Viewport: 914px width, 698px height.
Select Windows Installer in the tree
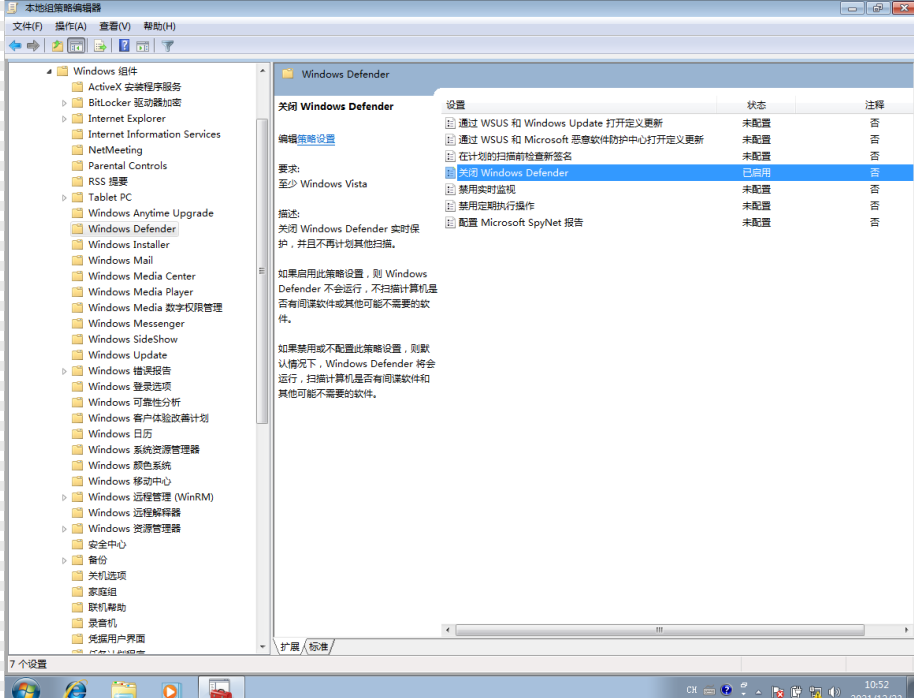129,244
